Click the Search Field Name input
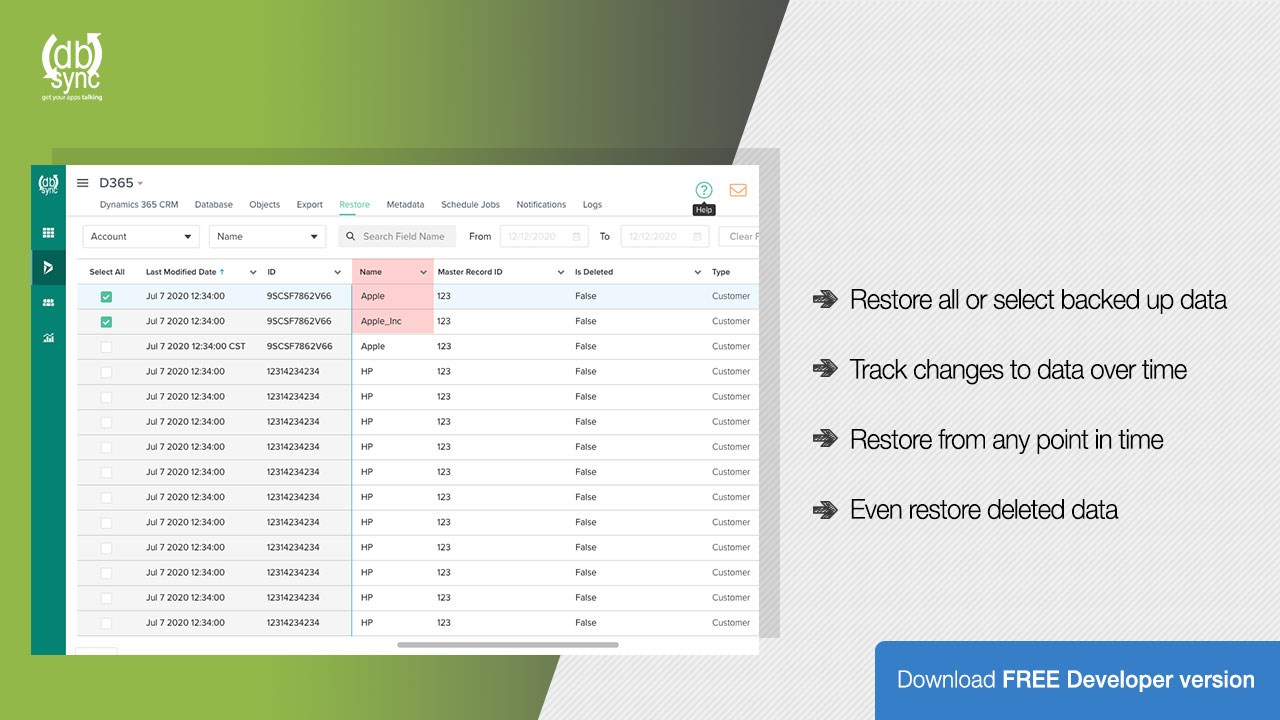The height and width of the screenshot is (720, 1280). 397,237
